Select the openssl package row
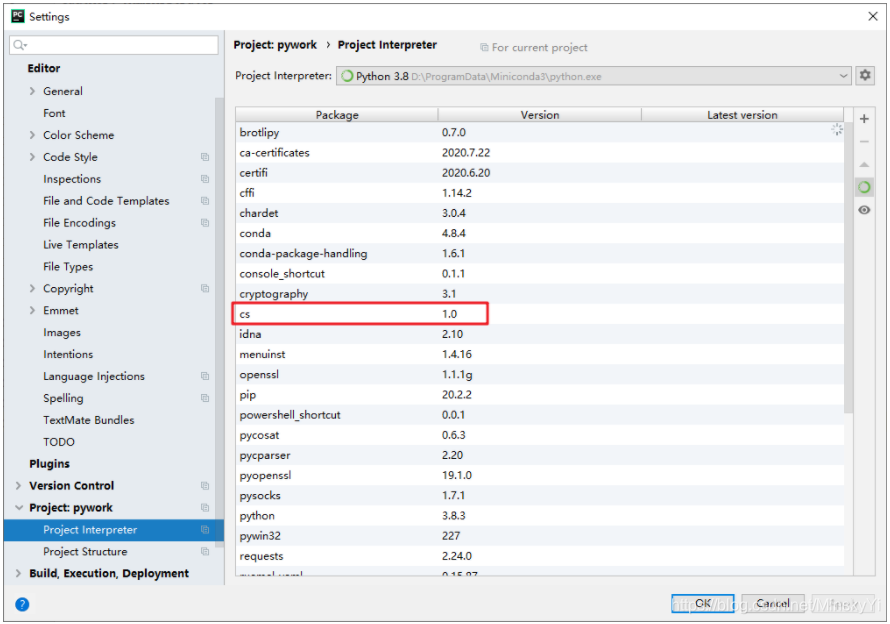This screenshot has height=624, width=890. click(540, 374)
